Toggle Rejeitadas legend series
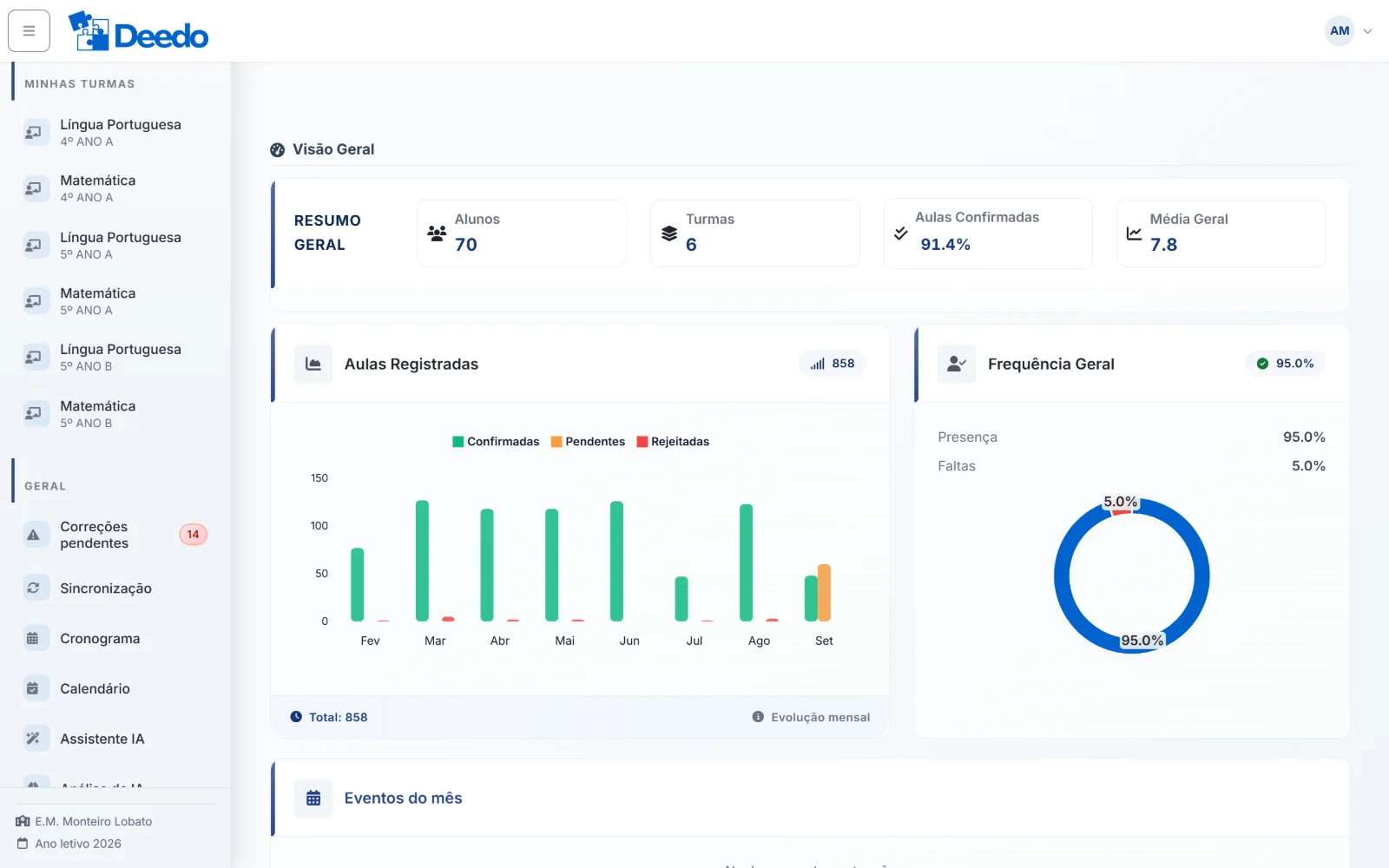This screenshot has width=1389, height=868. click(673, 442)
